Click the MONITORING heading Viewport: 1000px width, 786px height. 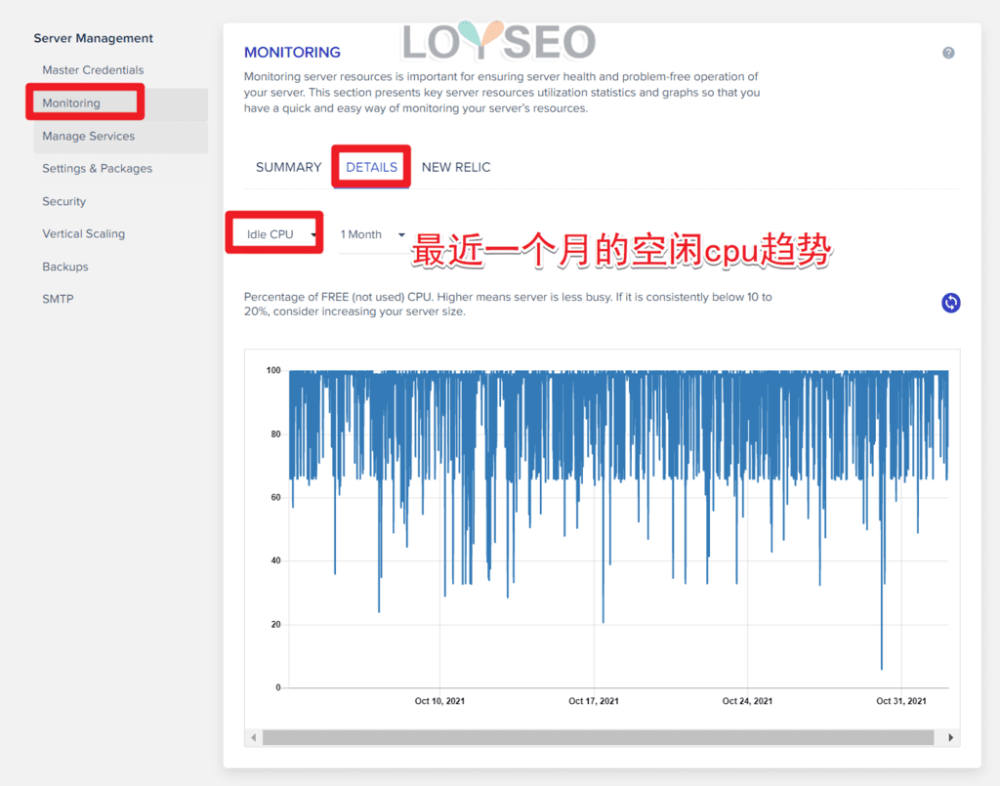292,52
